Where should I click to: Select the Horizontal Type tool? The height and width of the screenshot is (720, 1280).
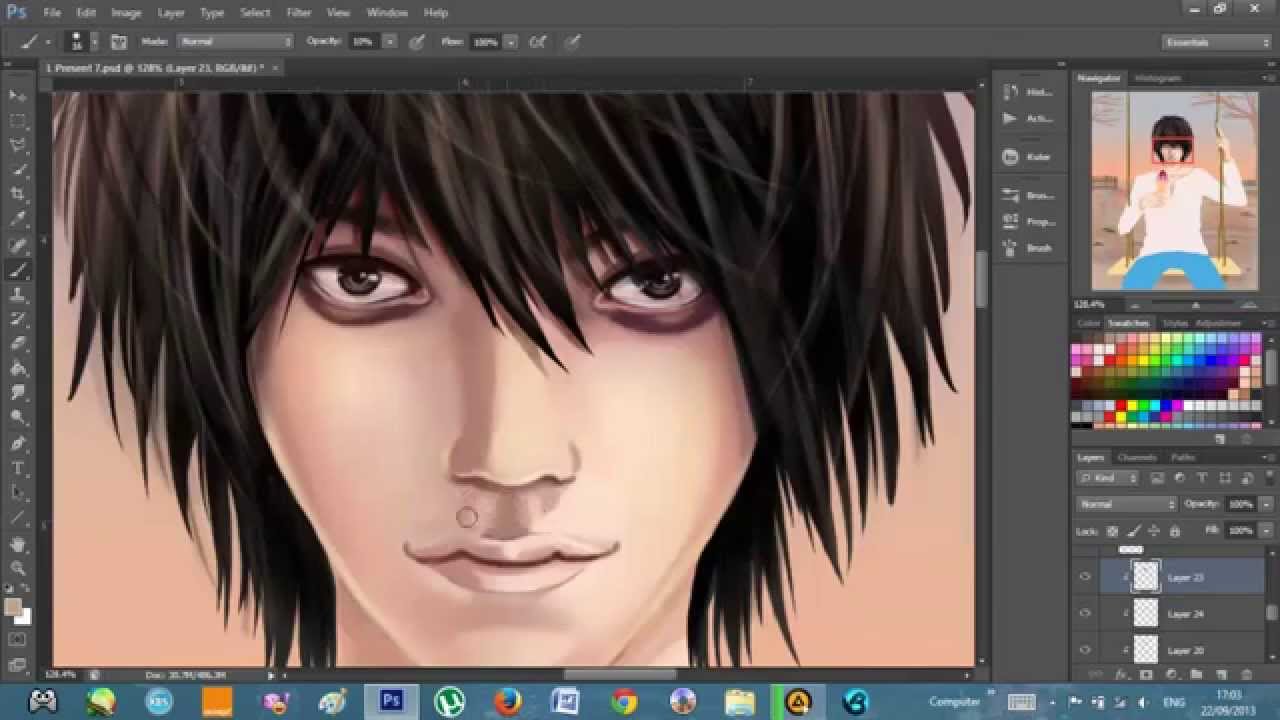(x=18, y=468)
